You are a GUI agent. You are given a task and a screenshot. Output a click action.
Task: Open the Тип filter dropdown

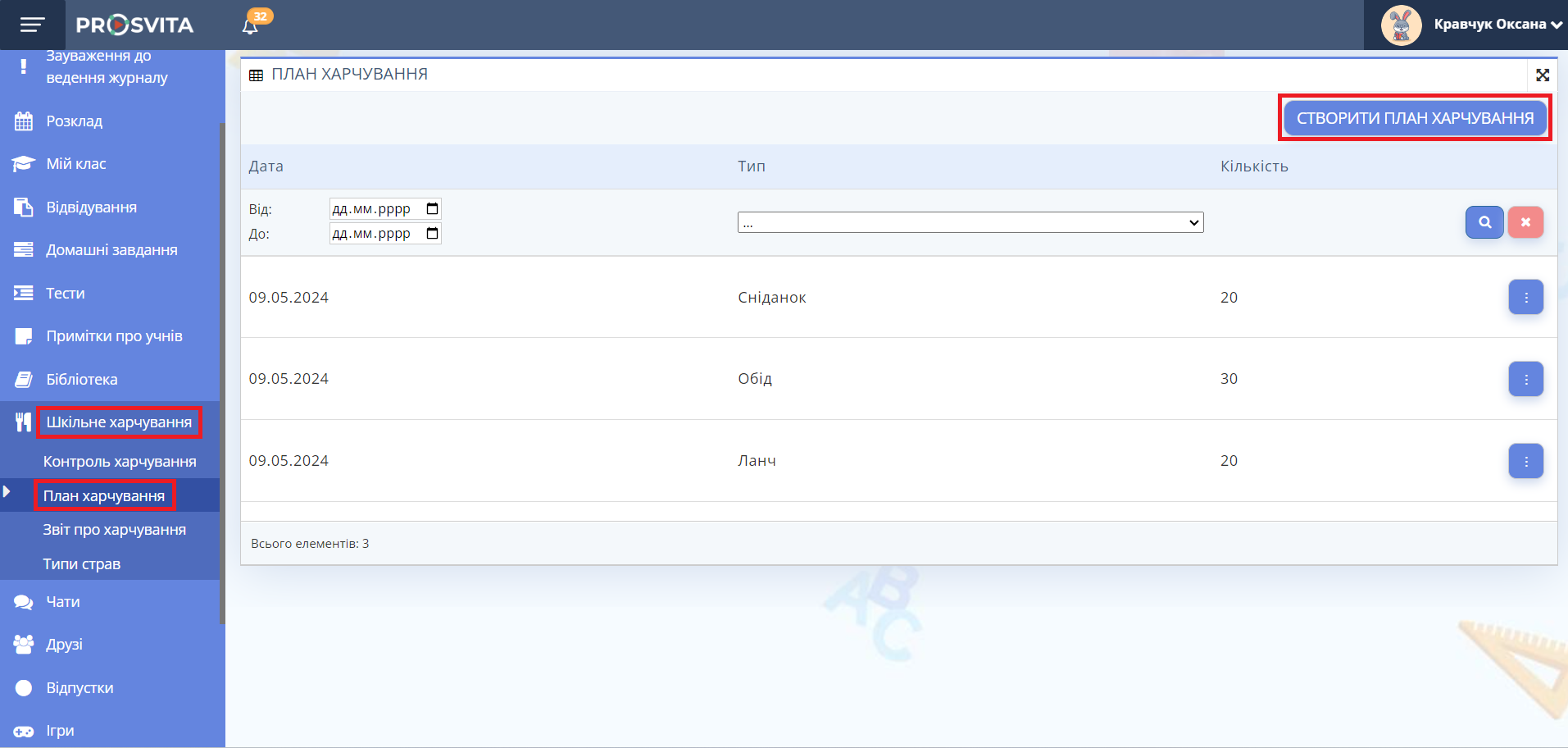[x=970, y=222]
